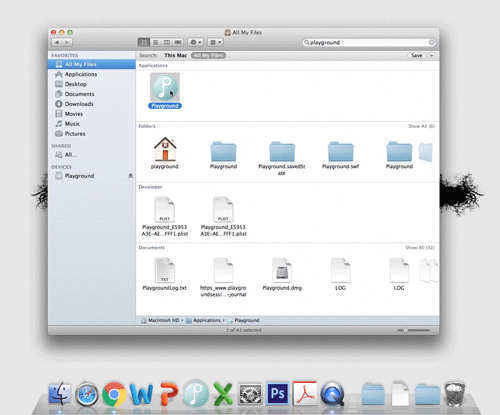Open Microsoft Word from the Dock
This screenshot has width=500, height=415.
141,394
